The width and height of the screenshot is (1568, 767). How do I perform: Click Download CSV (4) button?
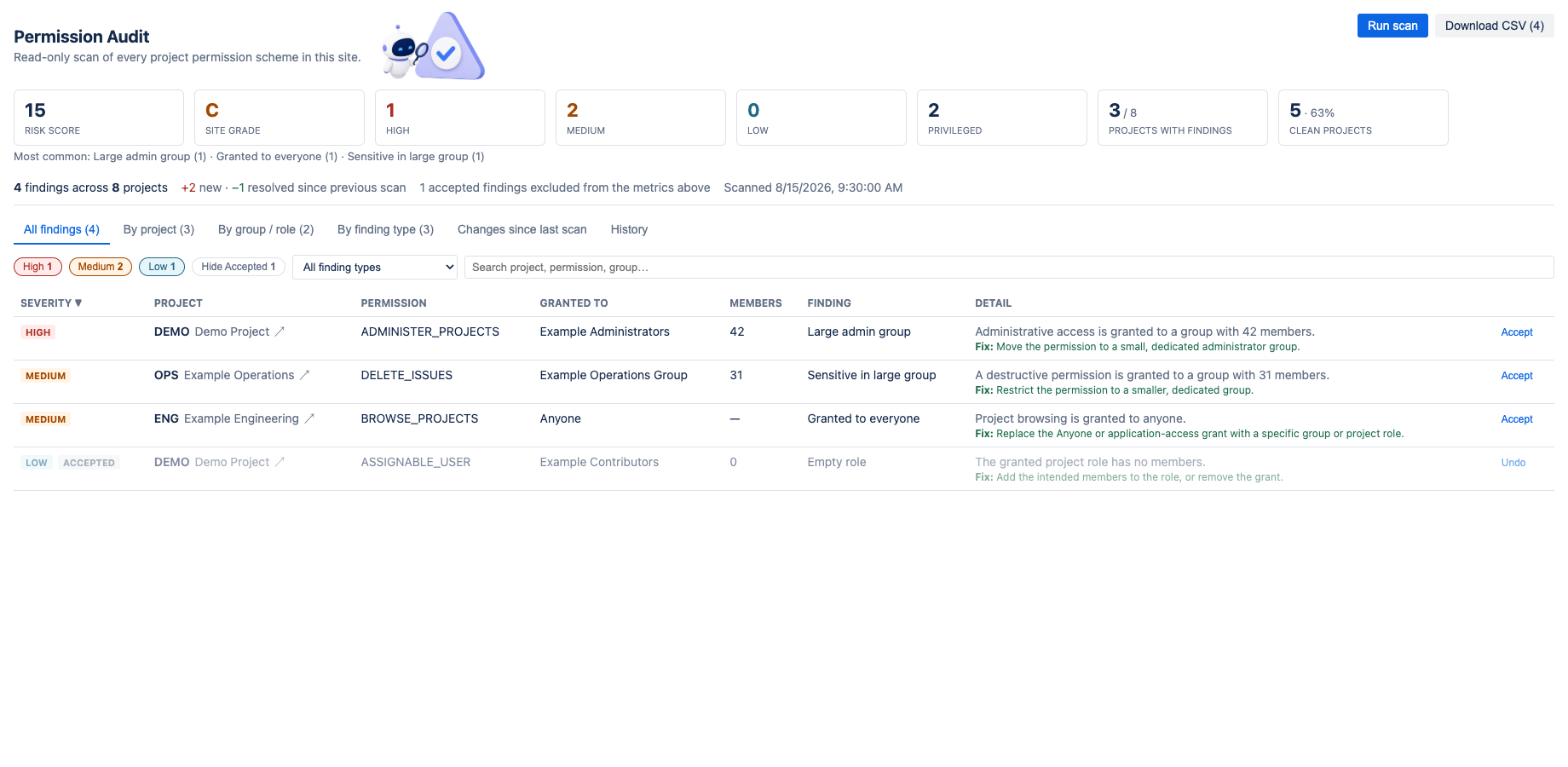(1495, 26)
